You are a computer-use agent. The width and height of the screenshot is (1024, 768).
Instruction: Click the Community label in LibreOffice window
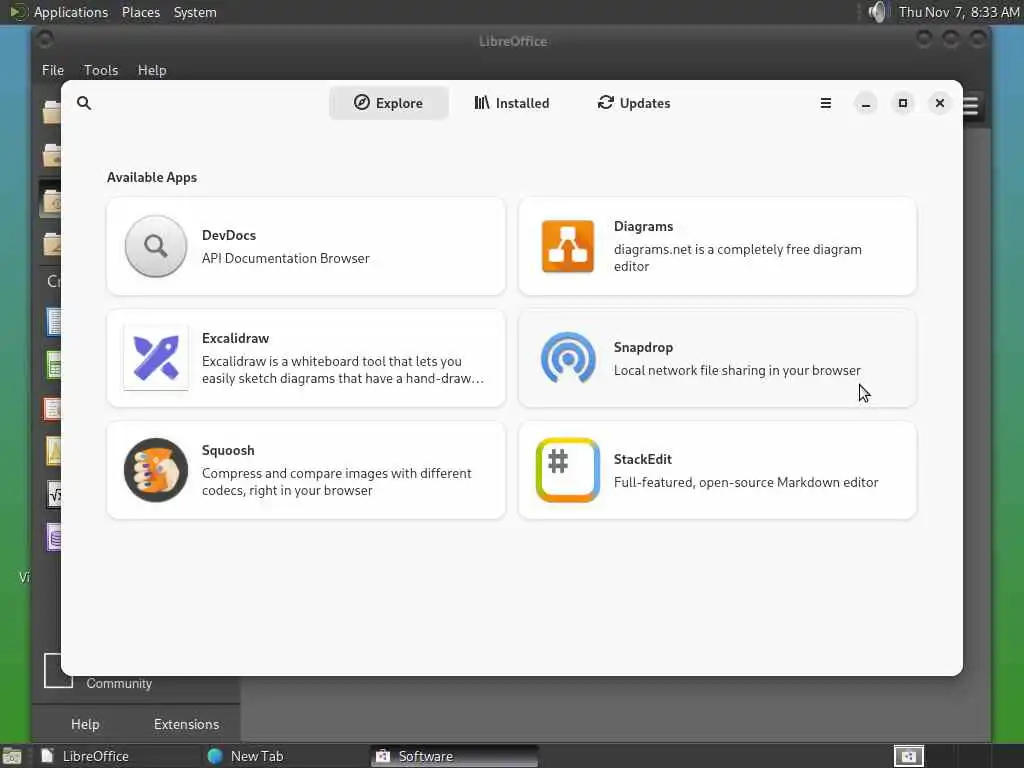119,684
